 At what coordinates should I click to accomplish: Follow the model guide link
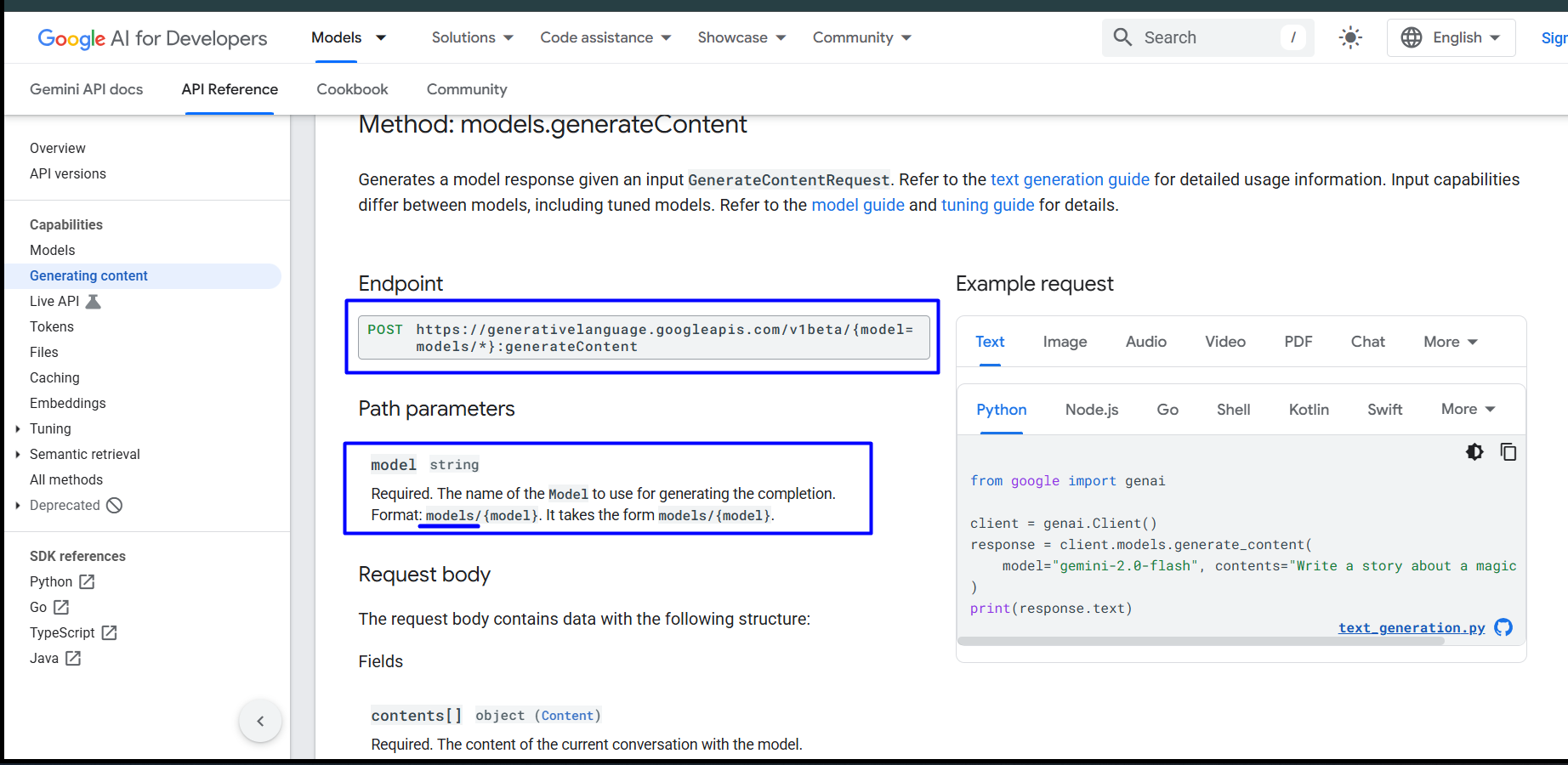pyautogui.click(x=858, y=205)
